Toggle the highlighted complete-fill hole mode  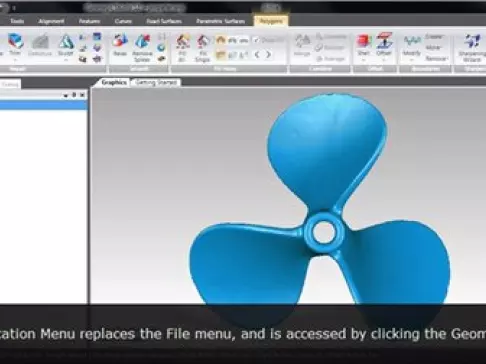[x=220, y=55]
